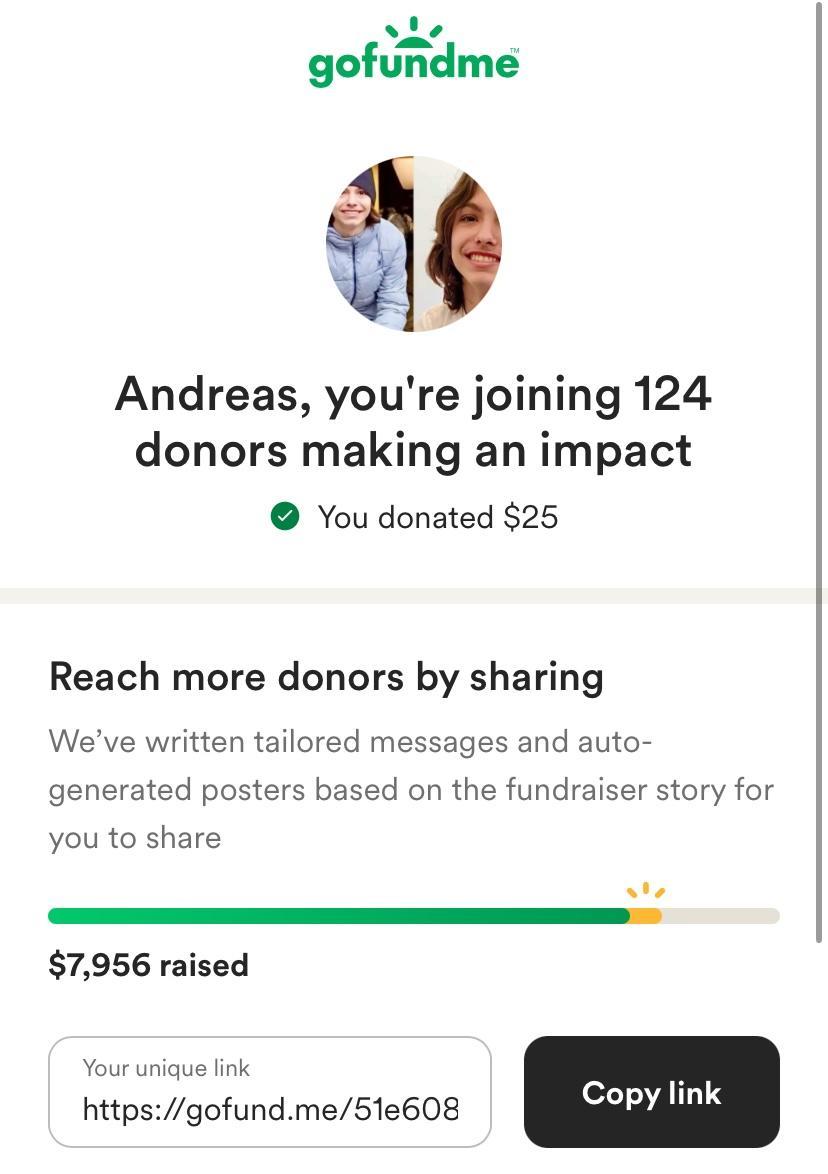This screenshot has width=828, height=1174.
Task: Click the green filled part of progress bar
Action: (338, 916)
